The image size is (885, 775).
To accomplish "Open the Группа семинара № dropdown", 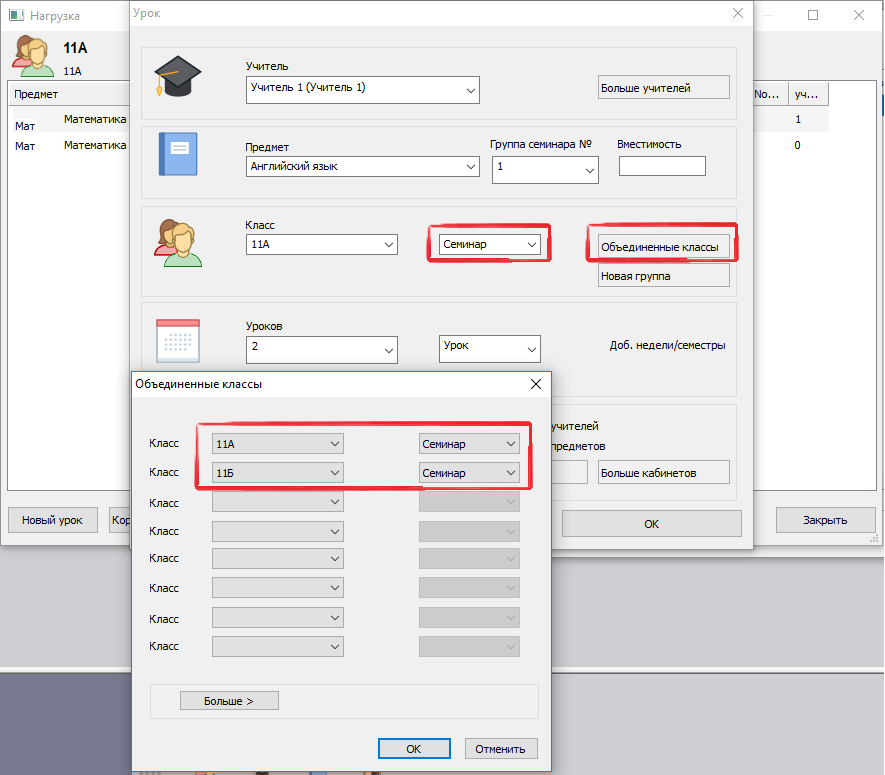I will (x=545, y=169).
